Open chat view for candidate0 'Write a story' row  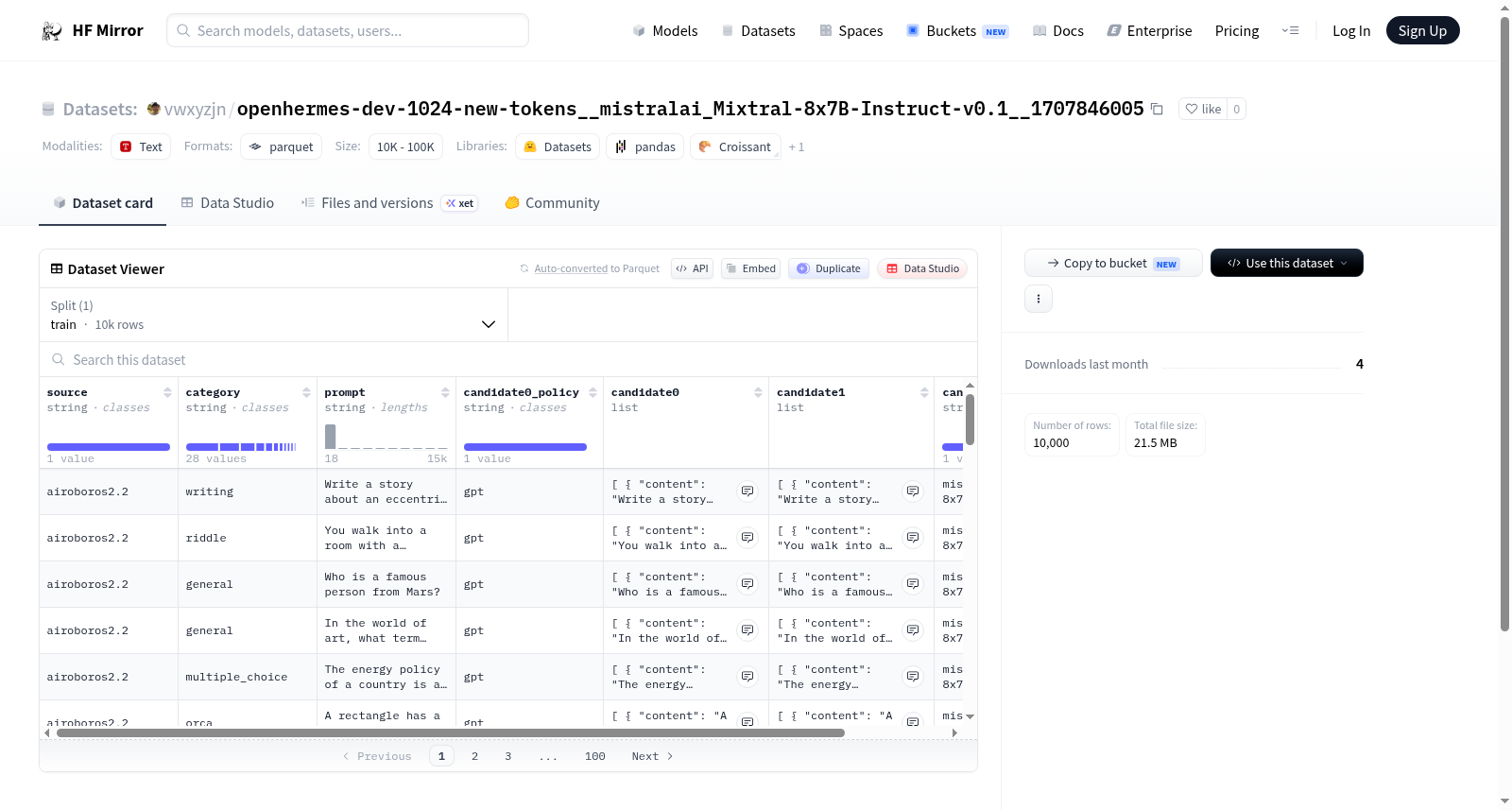(747, 491)
